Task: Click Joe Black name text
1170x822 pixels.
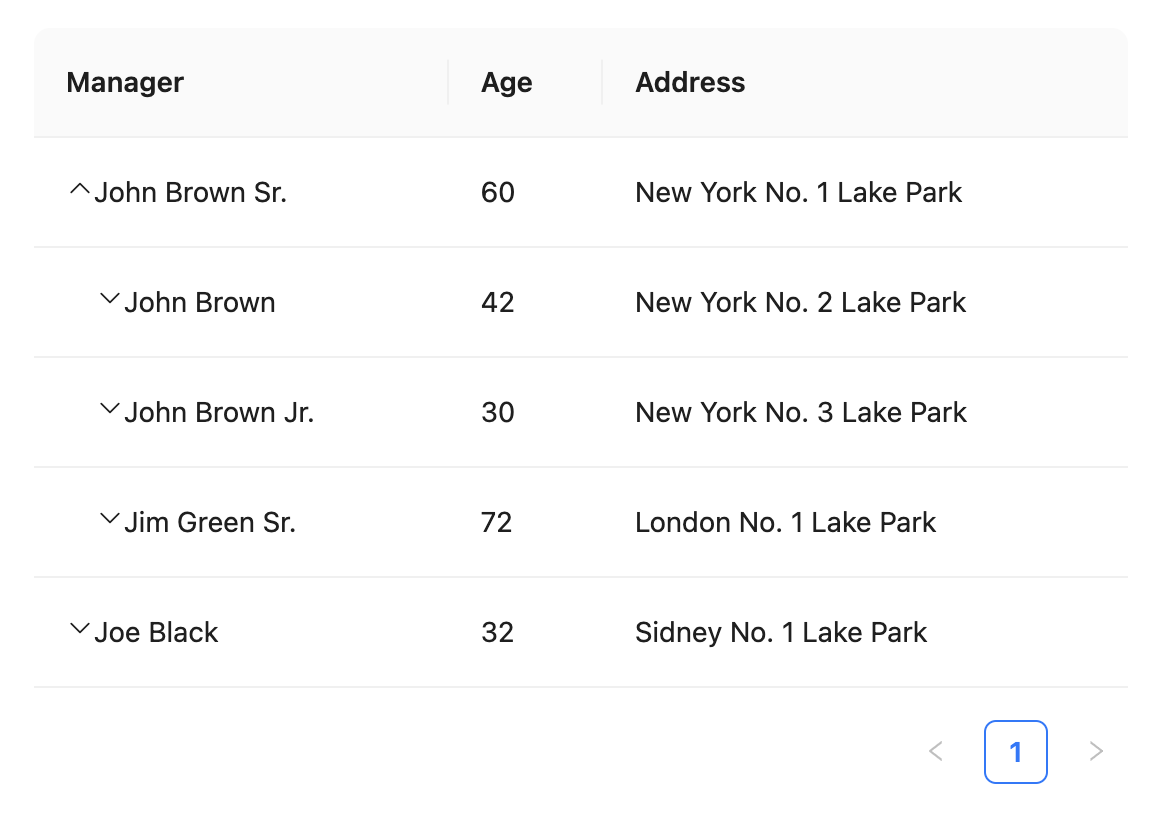Action: tap(156, 632)
